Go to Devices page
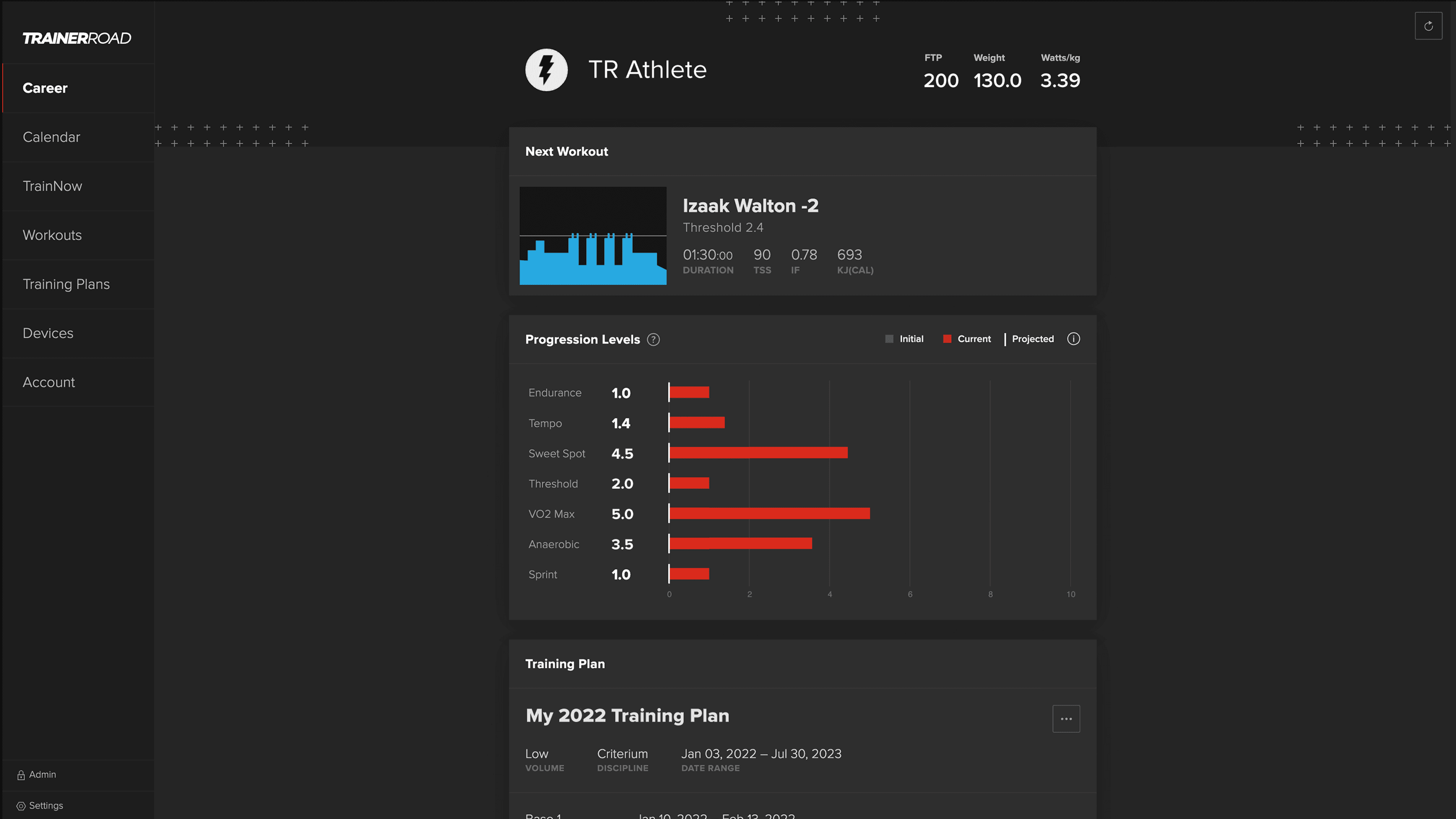This screenshot has width=1456, height=819. [x=78, y=333]
